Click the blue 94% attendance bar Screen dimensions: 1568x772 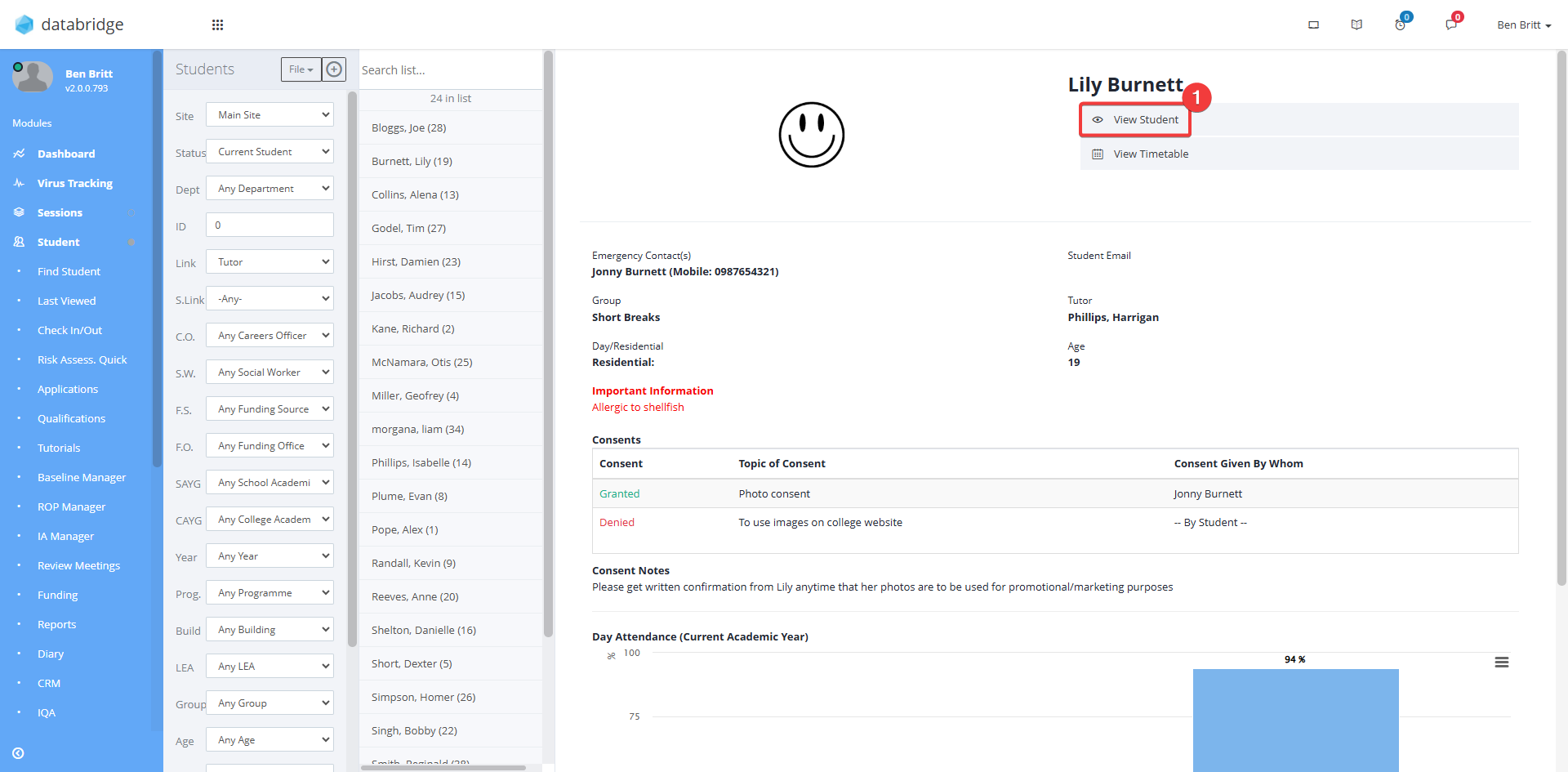click(1295, 719)
